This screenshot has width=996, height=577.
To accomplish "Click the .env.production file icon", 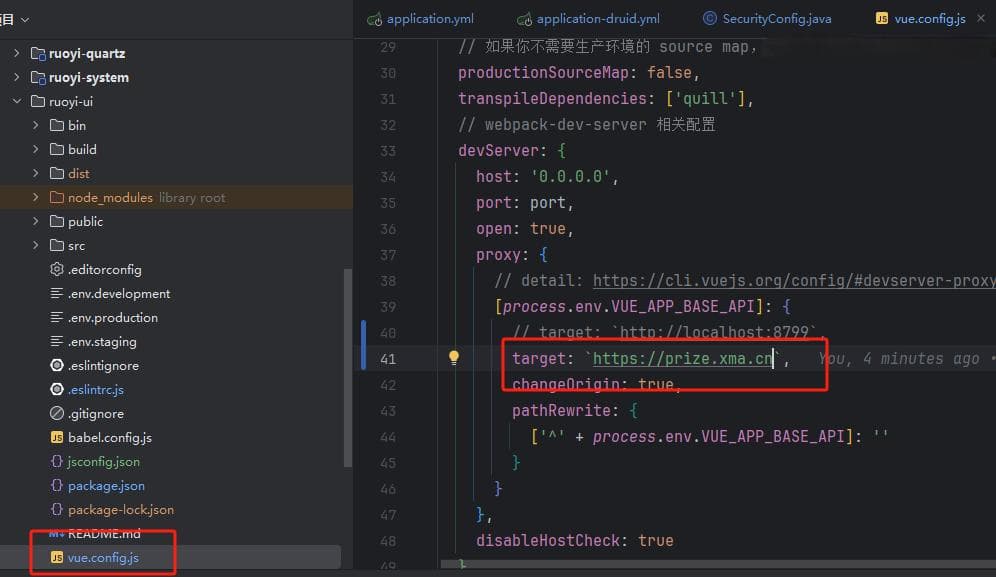I will tap(57, 317).
